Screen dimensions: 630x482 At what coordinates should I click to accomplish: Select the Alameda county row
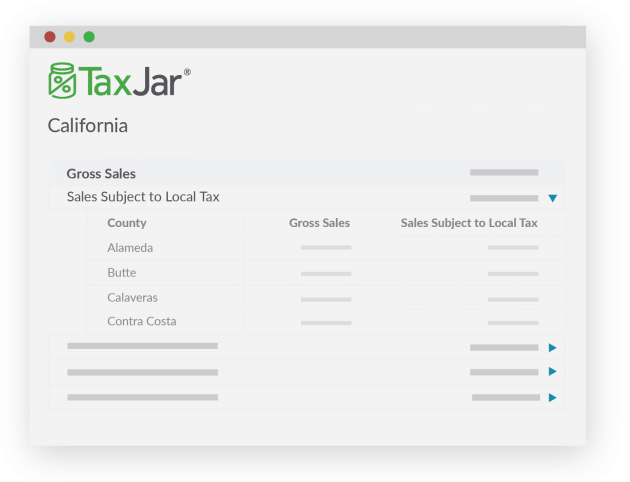(326, 248)
